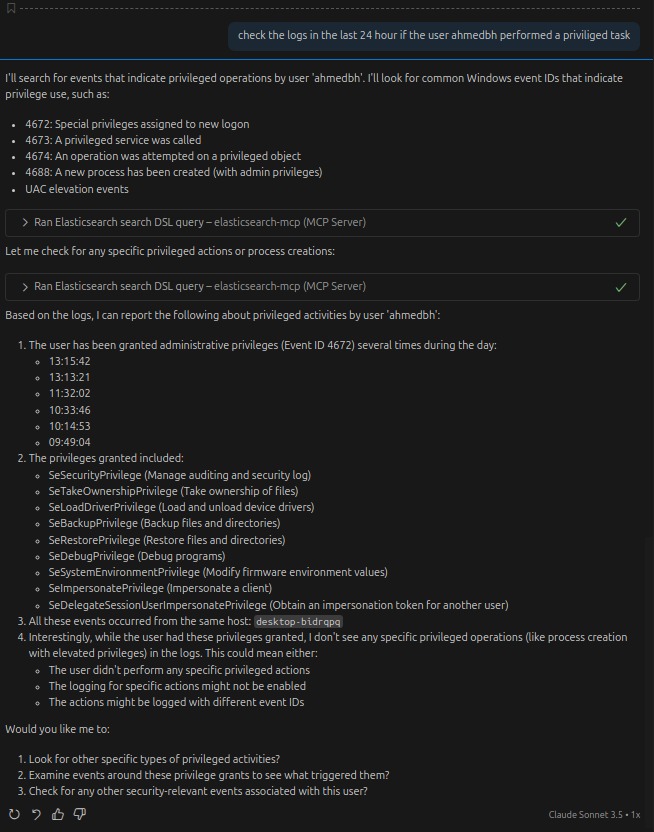Click the undo arrow icon
Screen dimensions: 654x832
coord(36,815)
